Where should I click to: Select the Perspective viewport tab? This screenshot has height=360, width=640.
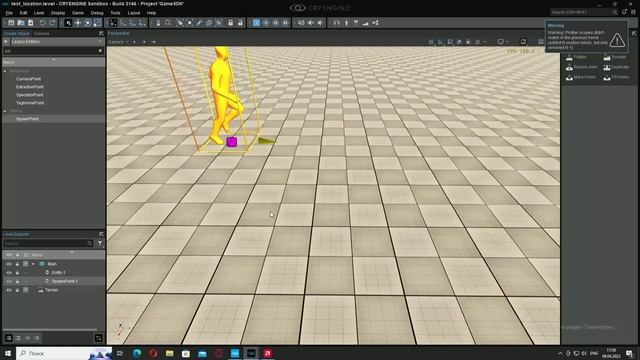(x=118, y=33)
